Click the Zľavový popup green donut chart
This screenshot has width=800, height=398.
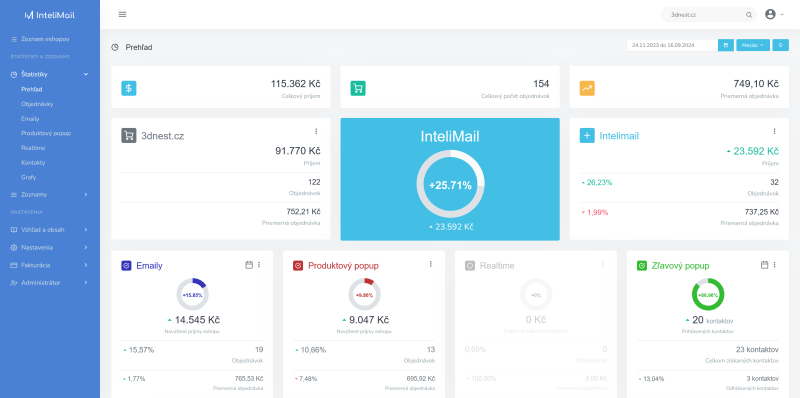click(708, 294)
